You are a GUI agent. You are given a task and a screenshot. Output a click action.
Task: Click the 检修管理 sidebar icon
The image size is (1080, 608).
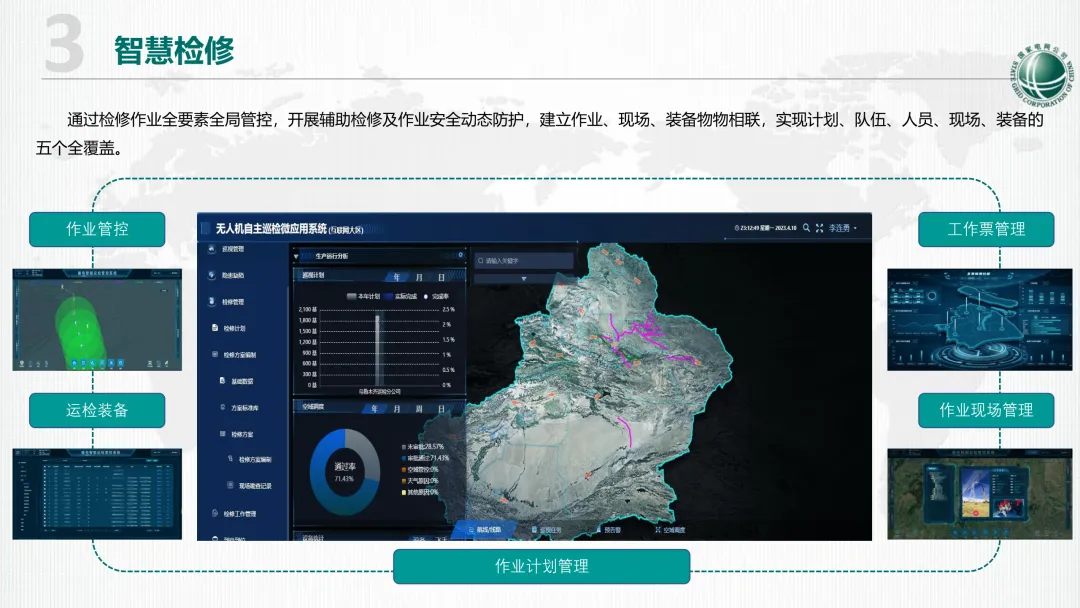(x=211, y=302)
